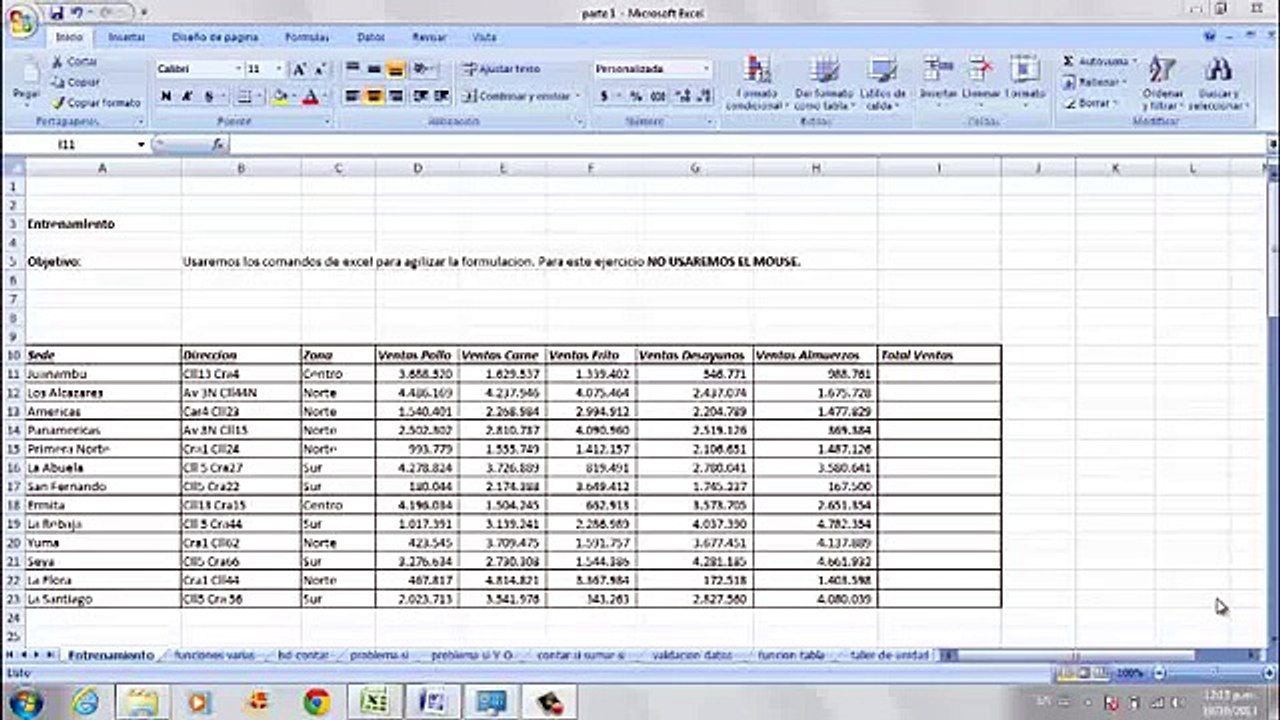1280x720 pixels.
Task: Toggle center horizontal alignment
Action: pyautogui.click(x=374, y=96)
